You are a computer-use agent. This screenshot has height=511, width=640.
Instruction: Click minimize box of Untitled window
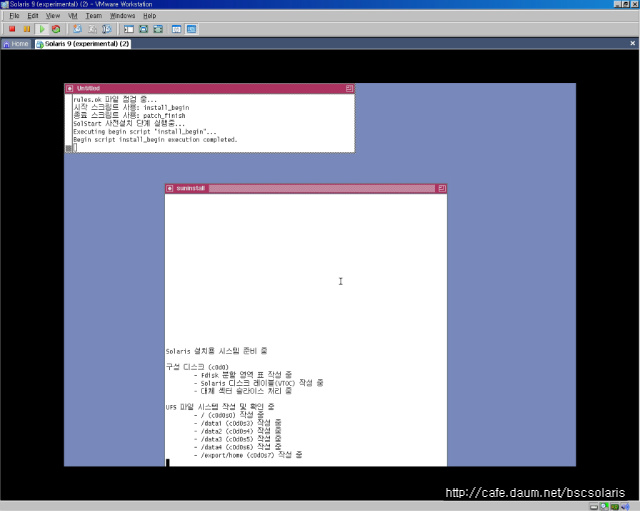point(349,88)
